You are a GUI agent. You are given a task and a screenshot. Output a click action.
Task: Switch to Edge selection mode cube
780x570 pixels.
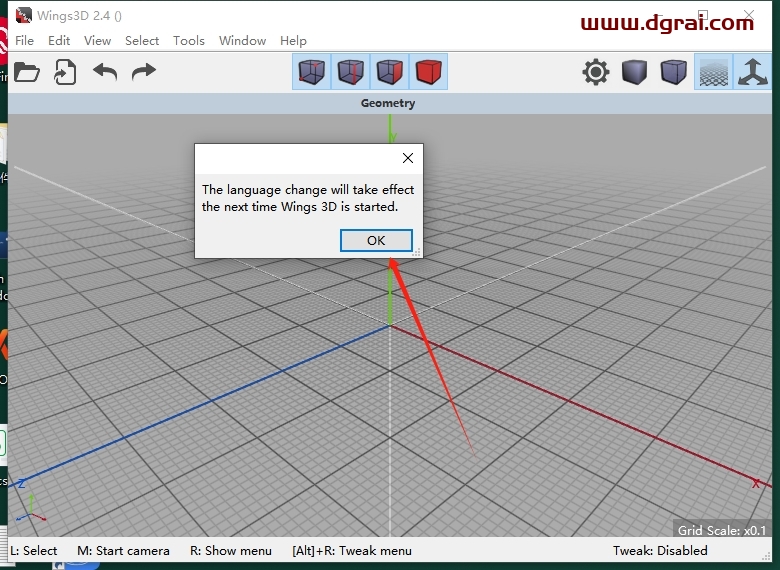point(351,72)
